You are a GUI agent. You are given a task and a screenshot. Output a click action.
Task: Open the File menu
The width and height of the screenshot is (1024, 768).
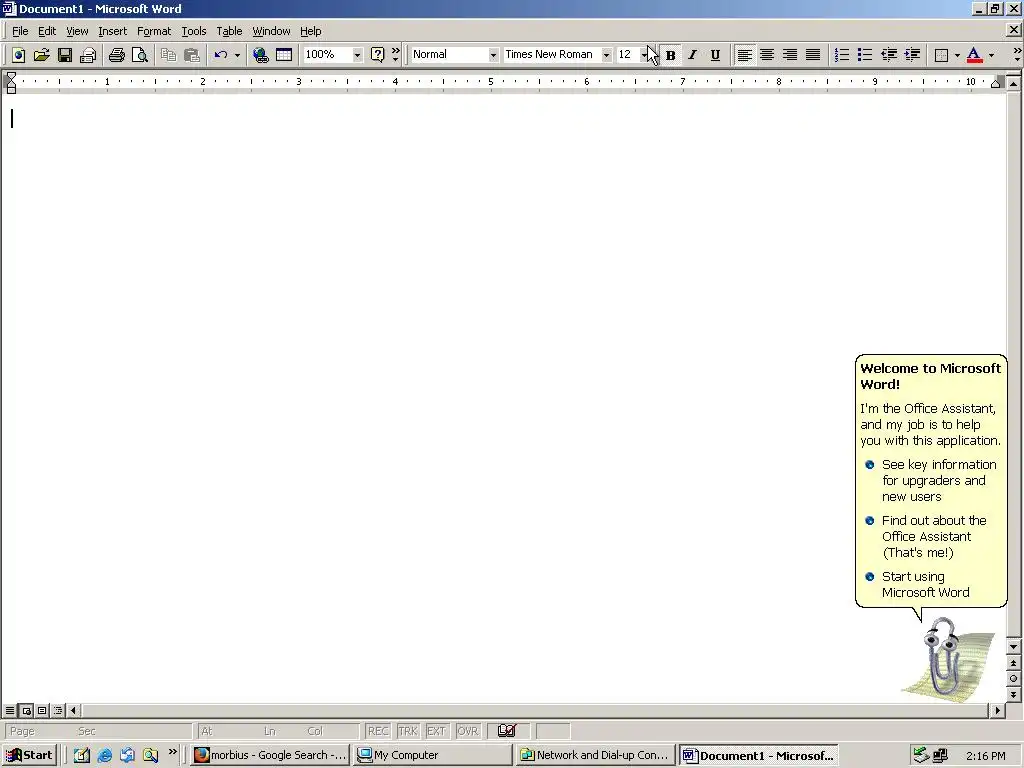coord(20,31)
